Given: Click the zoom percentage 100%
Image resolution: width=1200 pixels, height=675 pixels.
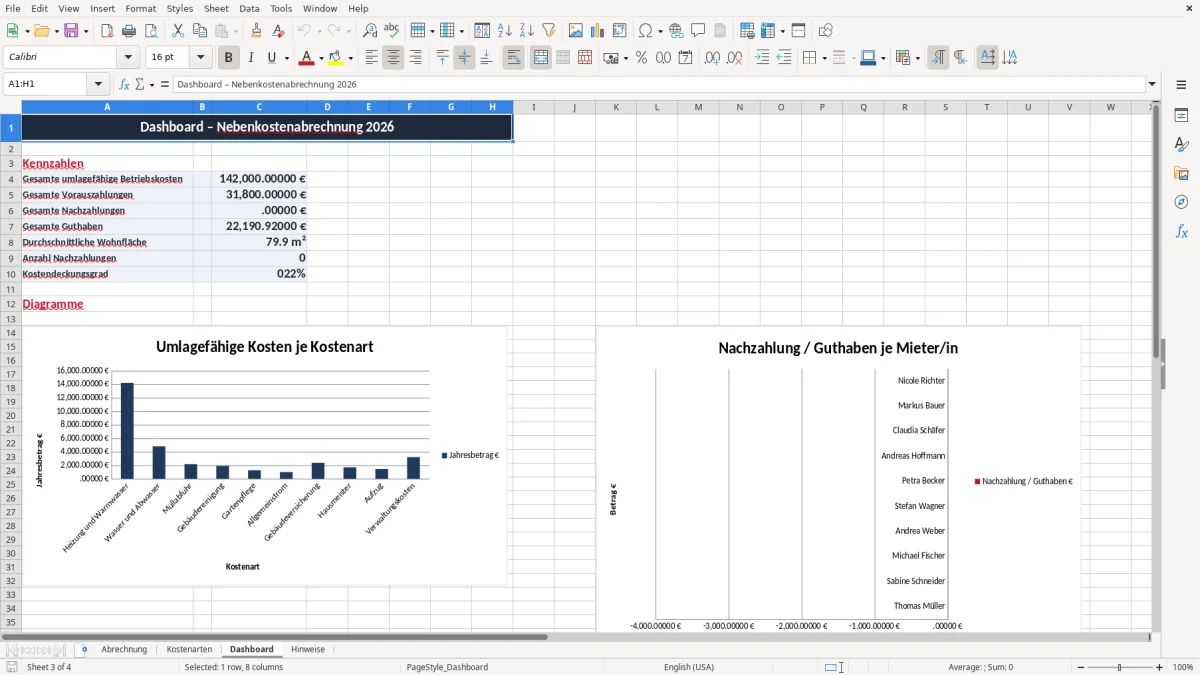Looking at the screenshot, I should point(1183,667).
